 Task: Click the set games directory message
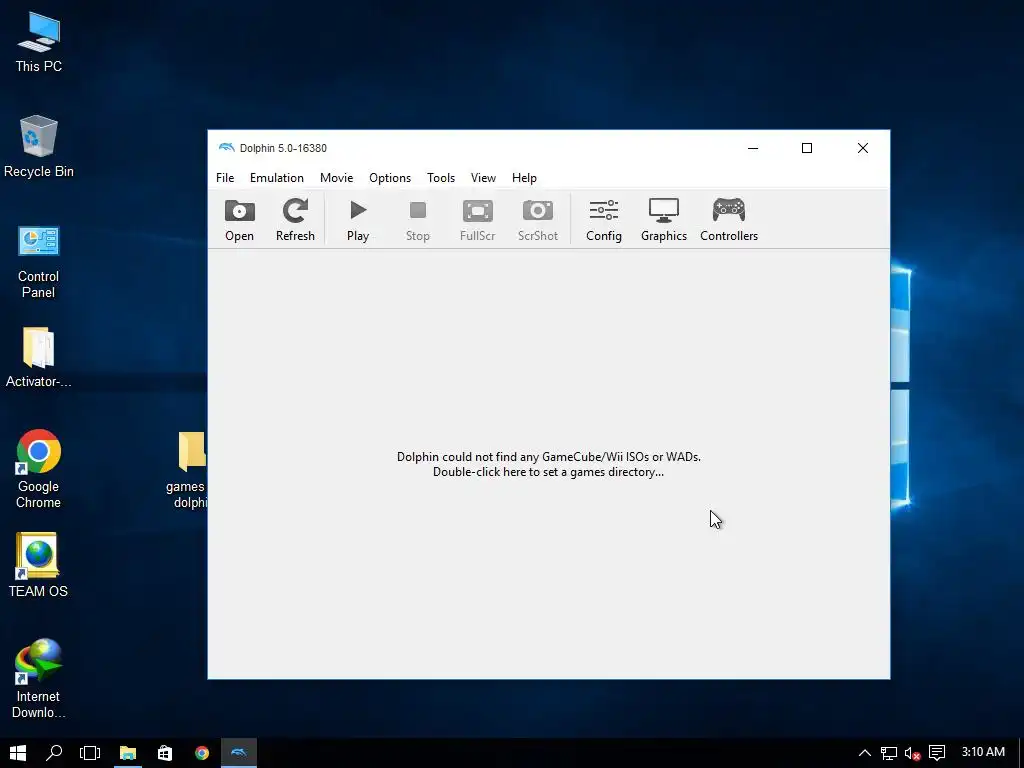[549, 464]
